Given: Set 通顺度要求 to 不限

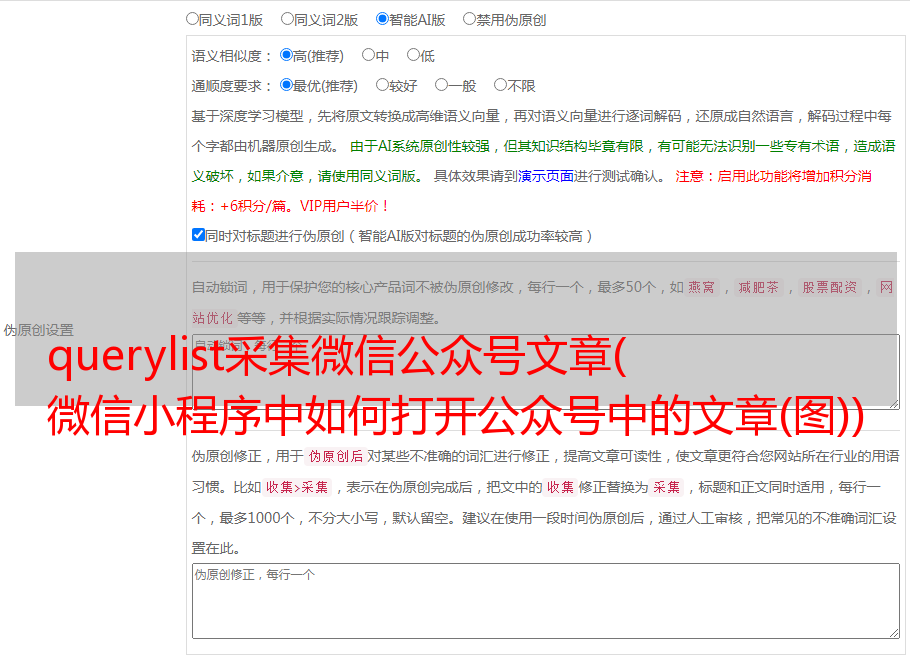Looking at the screenshot, I should [500, 85].
